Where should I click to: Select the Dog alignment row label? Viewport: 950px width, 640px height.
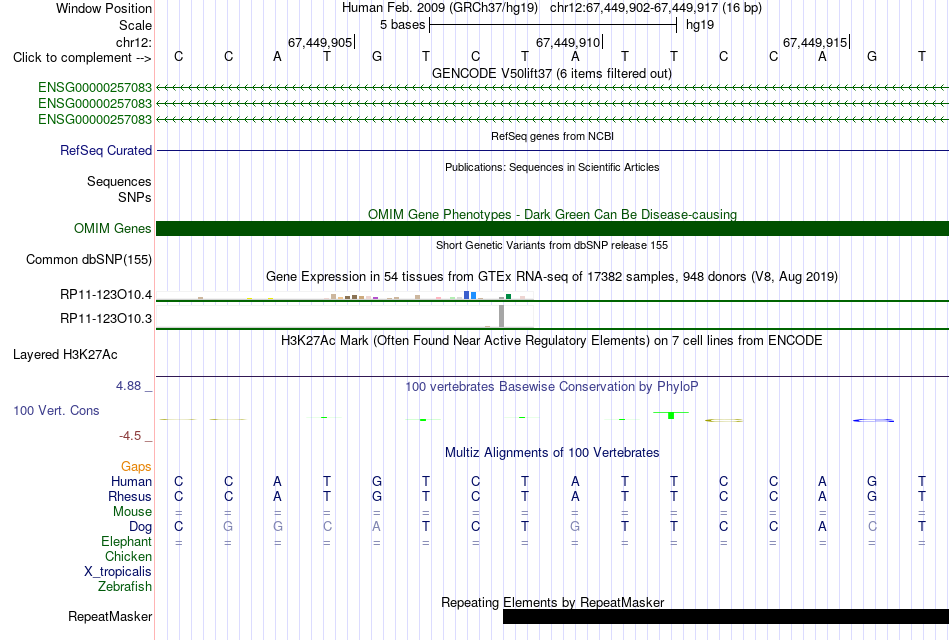pos(140,527)
